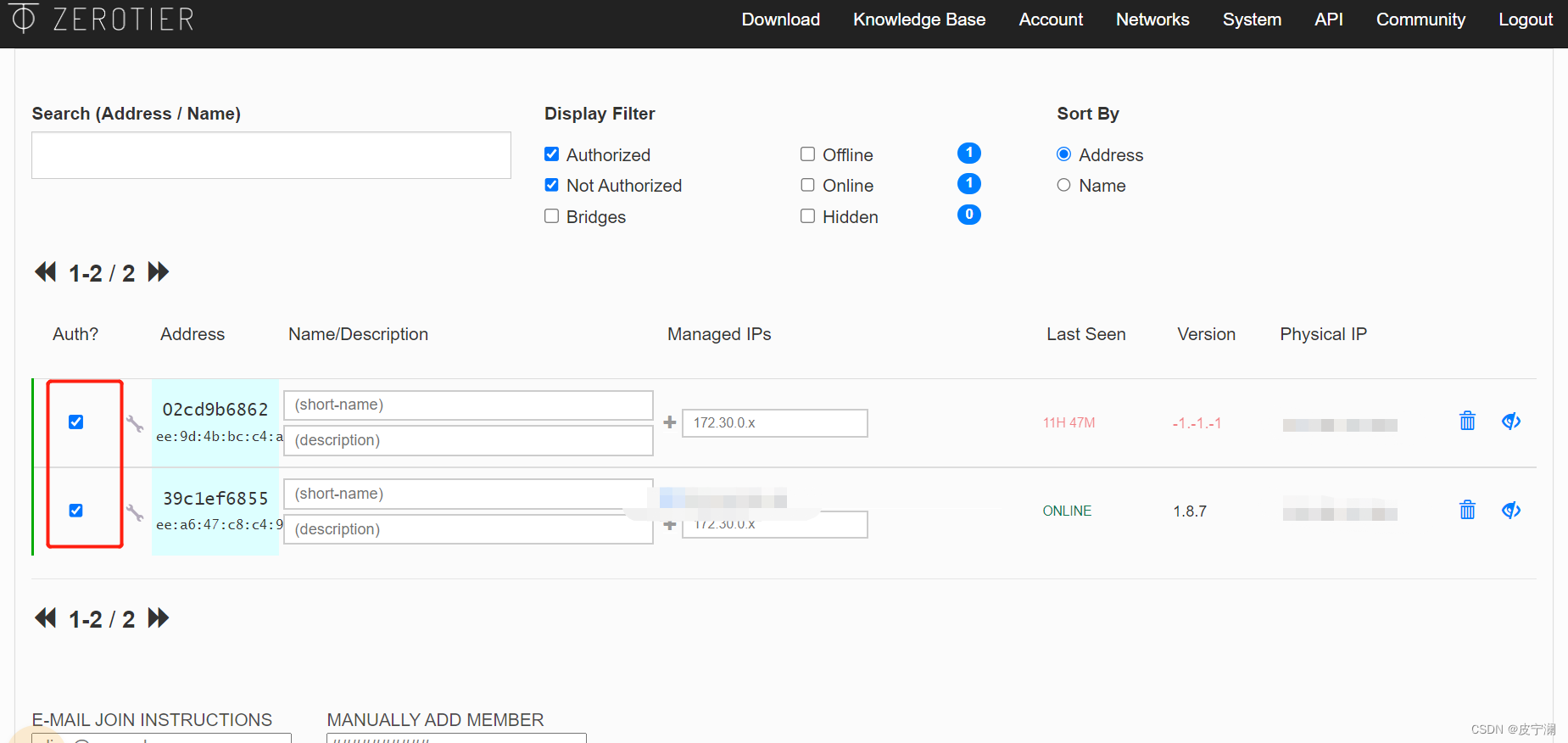Open Download page from navbar
Viewport: 1568px width, 743px height.
click(x=781, y=20)
